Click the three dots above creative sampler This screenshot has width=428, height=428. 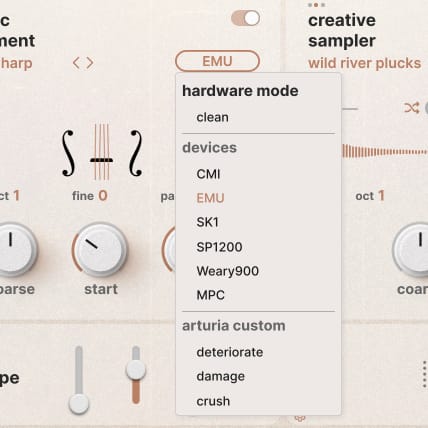click(x=316, y=5)
